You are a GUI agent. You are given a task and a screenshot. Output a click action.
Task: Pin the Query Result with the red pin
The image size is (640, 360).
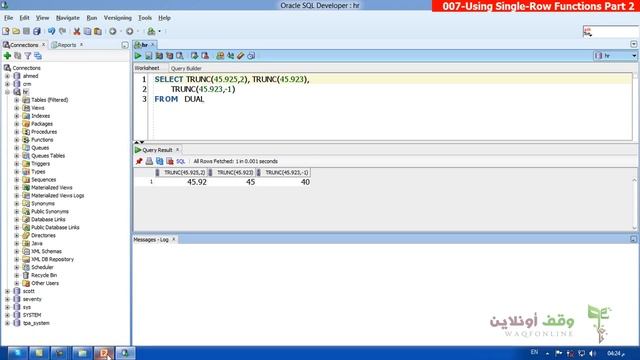tap(139, 162)
